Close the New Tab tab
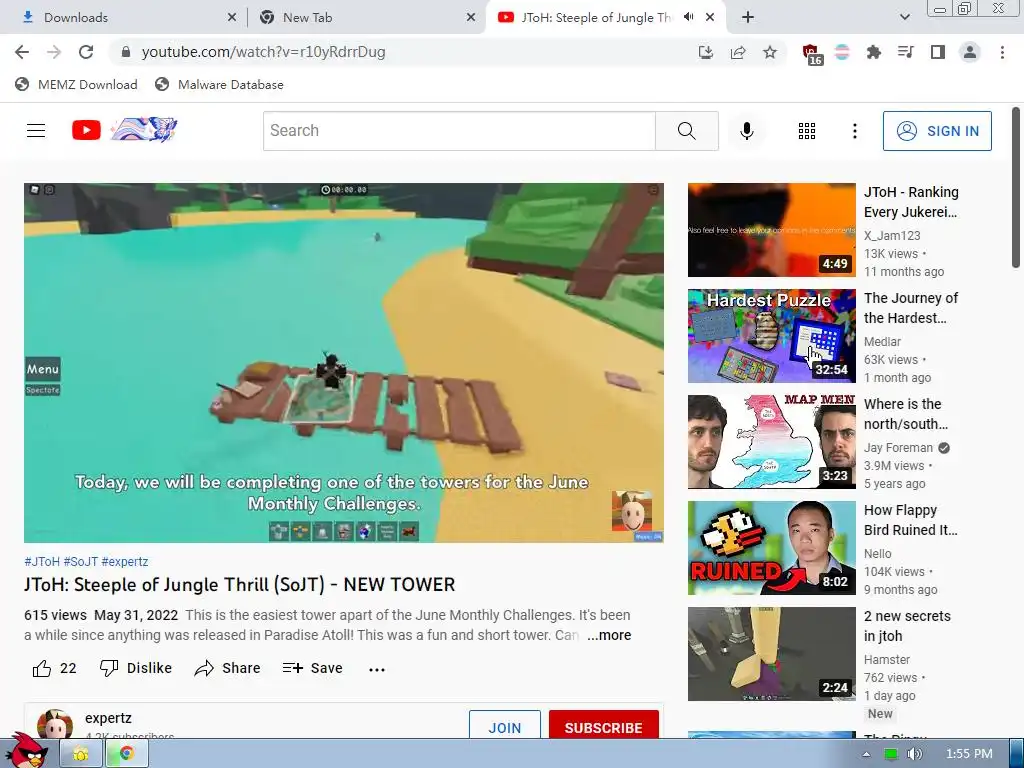The height and width of the screenshot is (768, 1024). 471,18
